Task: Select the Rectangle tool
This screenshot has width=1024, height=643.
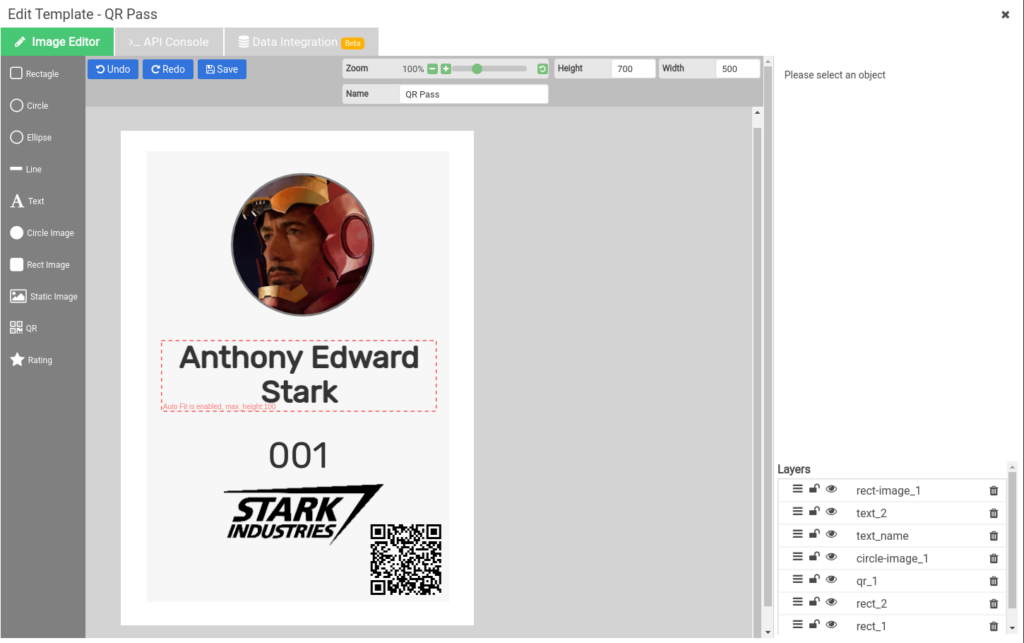Action: (x=35, y=74)
